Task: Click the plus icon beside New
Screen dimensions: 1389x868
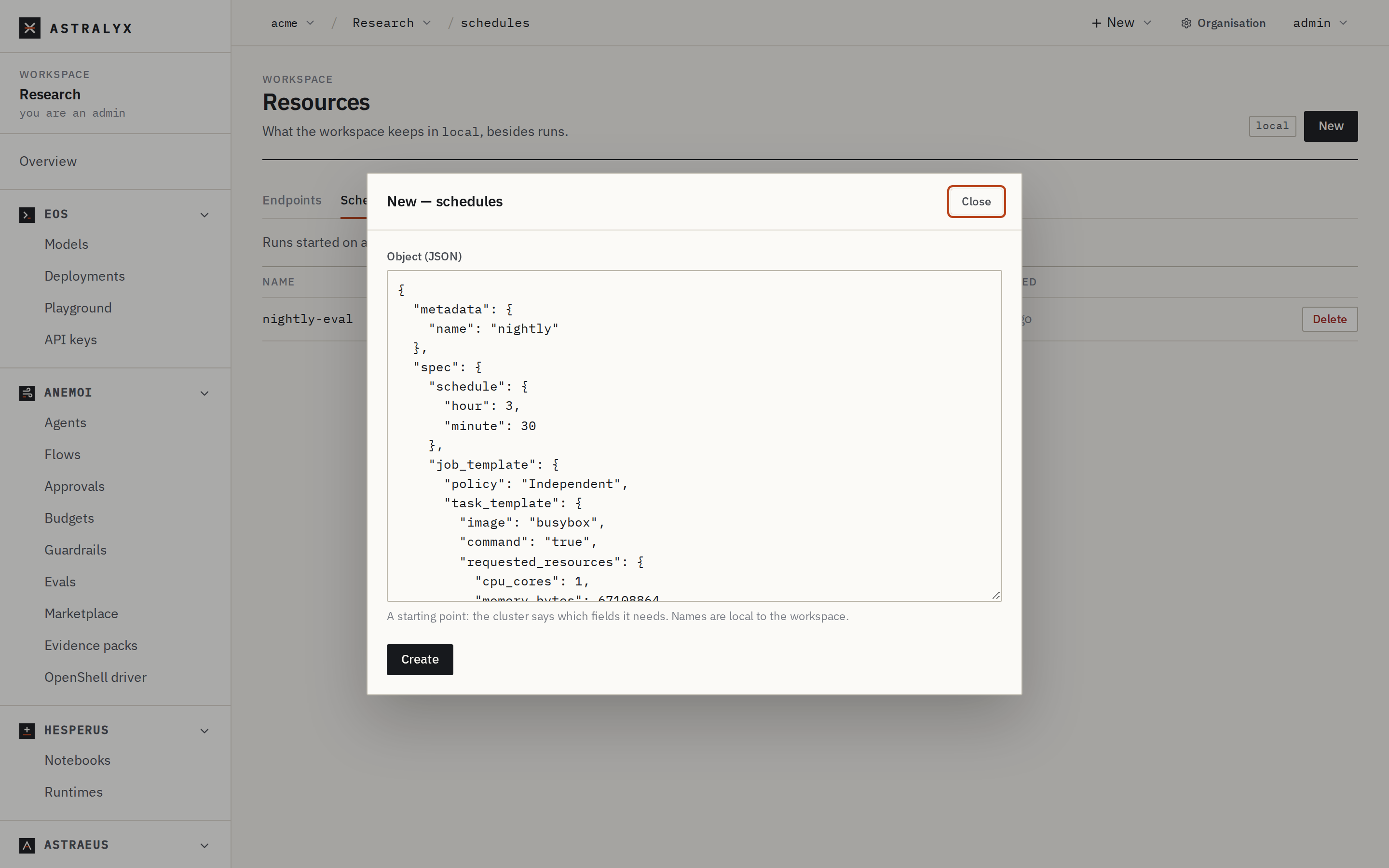Action: [x=1096, y=23]
